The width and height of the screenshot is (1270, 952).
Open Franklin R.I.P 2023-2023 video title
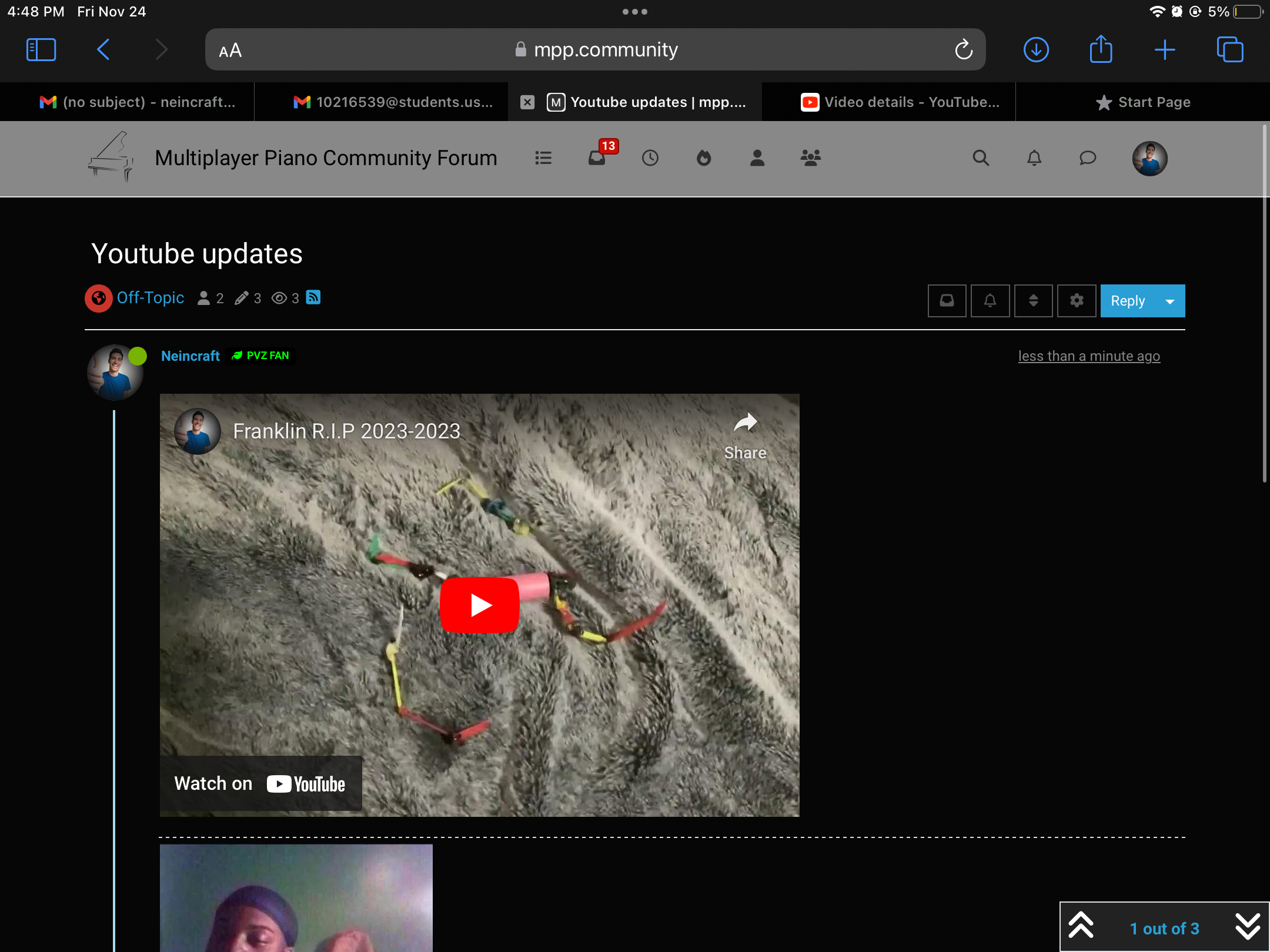click(x=347, y=431)
